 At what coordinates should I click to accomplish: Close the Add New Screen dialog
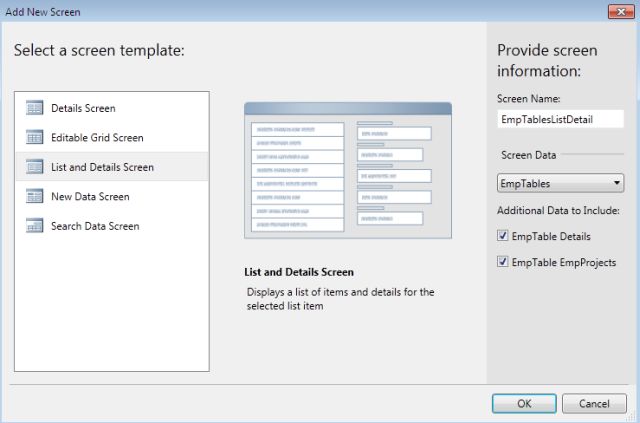pos(621,11)
